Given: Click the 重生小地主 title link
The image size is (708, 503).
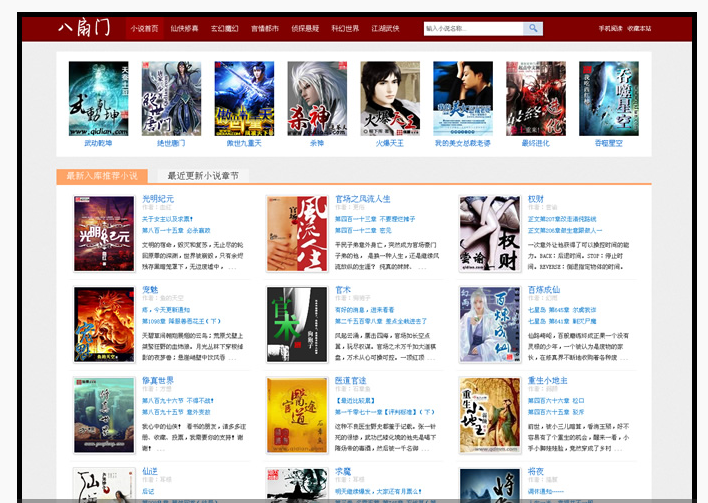Looking at the screenshot, I should 548,381.
